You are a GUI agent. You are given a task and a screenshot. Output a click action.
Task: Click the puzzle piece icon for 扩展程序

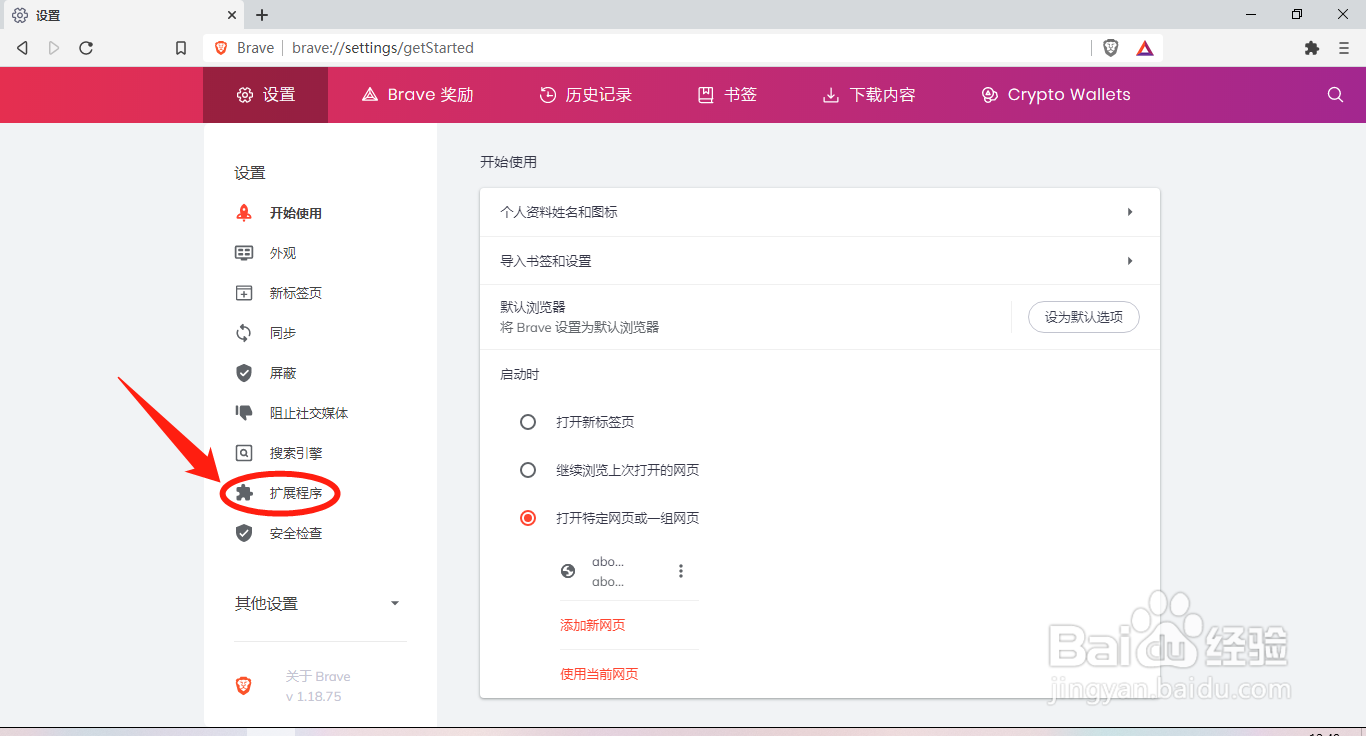click(244, 493)
